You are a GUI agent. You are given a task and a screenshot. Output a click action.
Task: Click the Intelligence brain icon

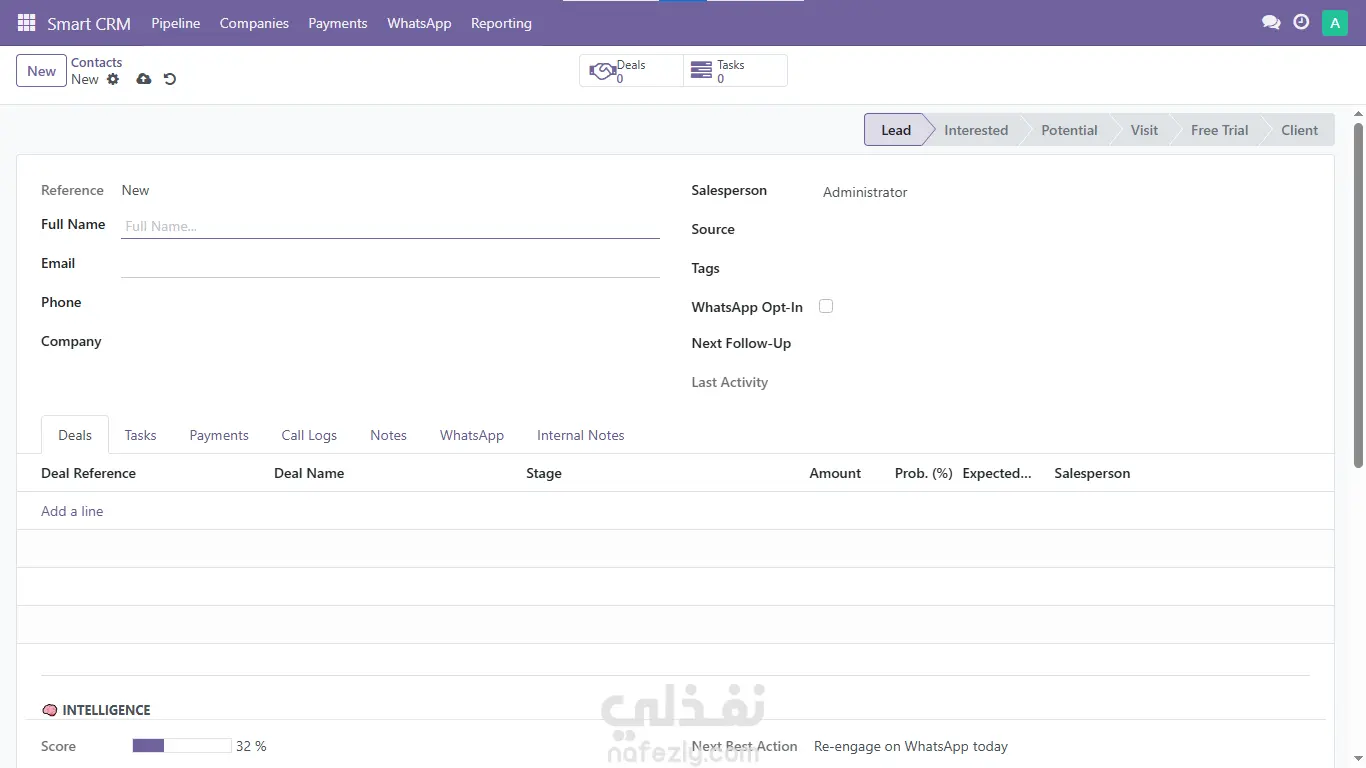click(49, 710)
